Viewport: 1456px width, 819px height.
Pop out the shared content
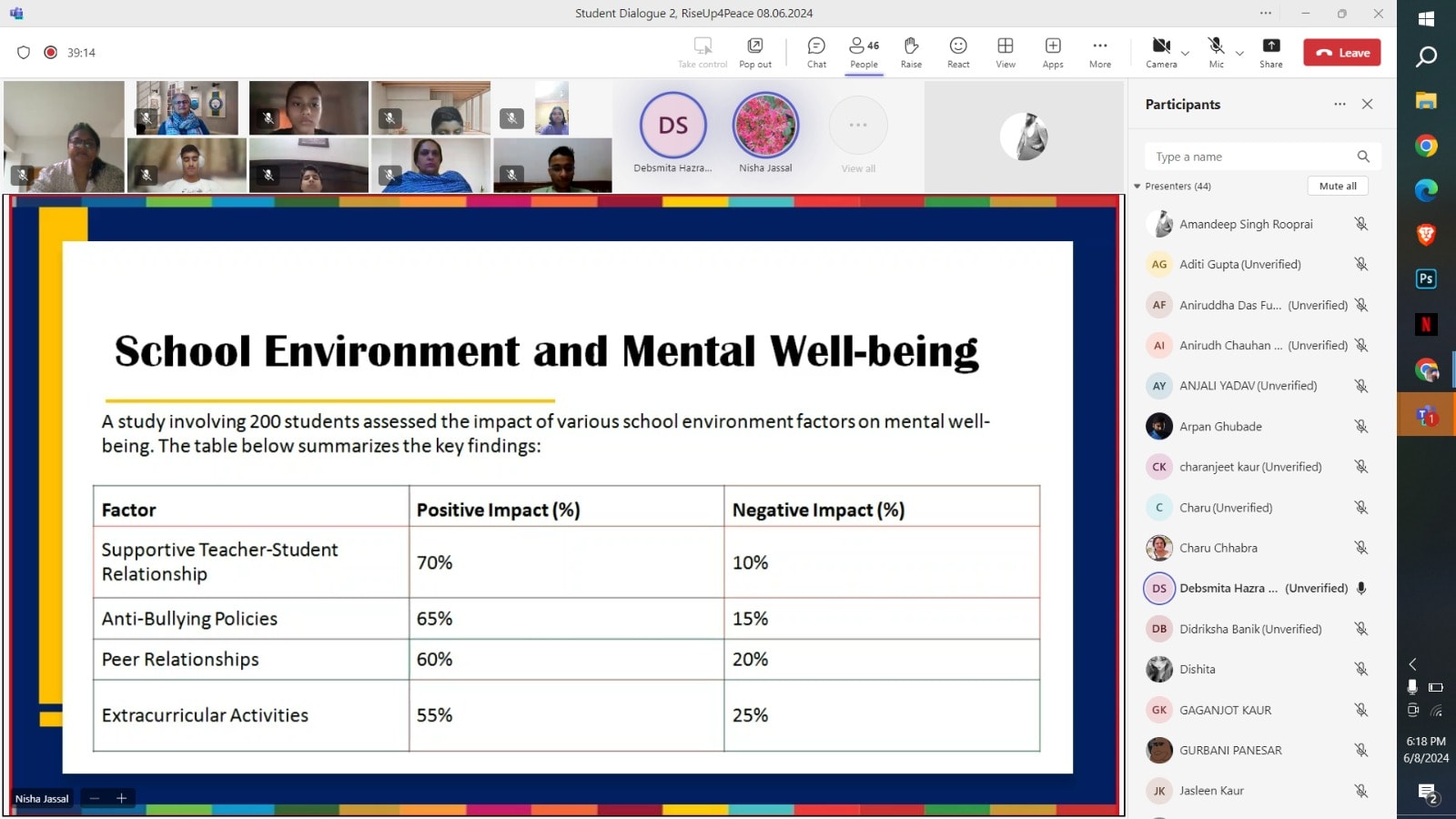pos(755,52)
